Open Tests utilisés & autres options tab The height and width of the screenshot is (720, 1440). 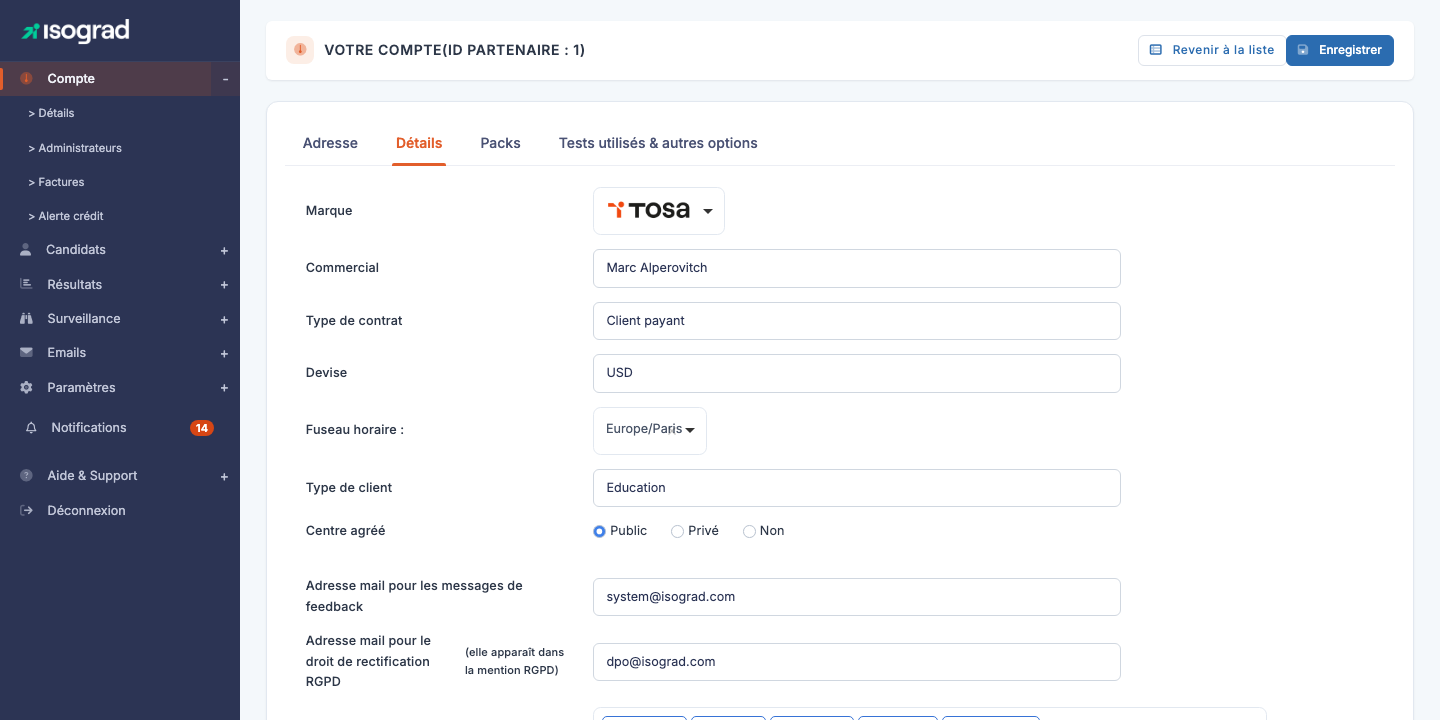point(658,143)
